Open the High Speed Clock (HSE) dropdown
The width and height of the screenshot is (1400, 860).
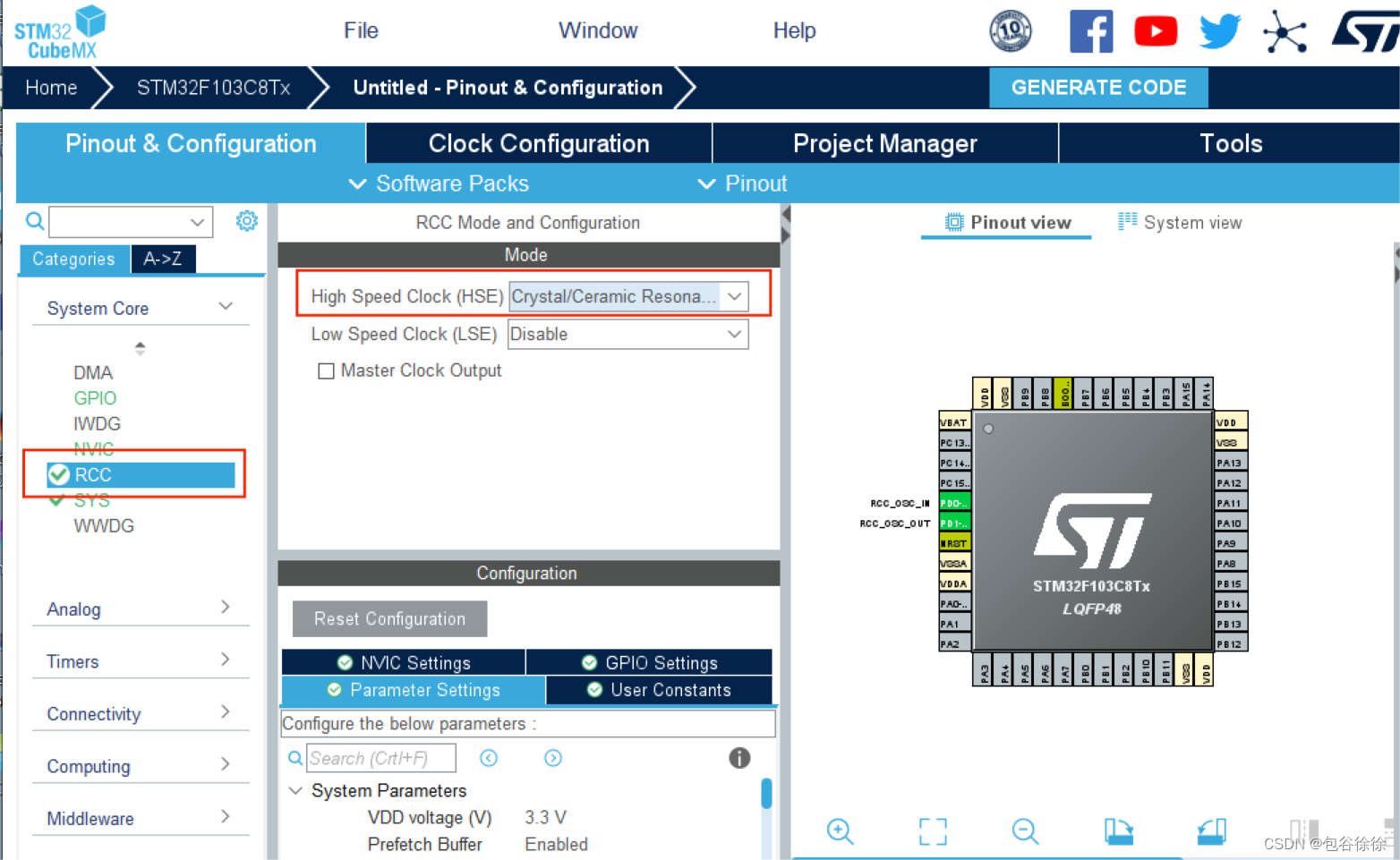(628, 296)
